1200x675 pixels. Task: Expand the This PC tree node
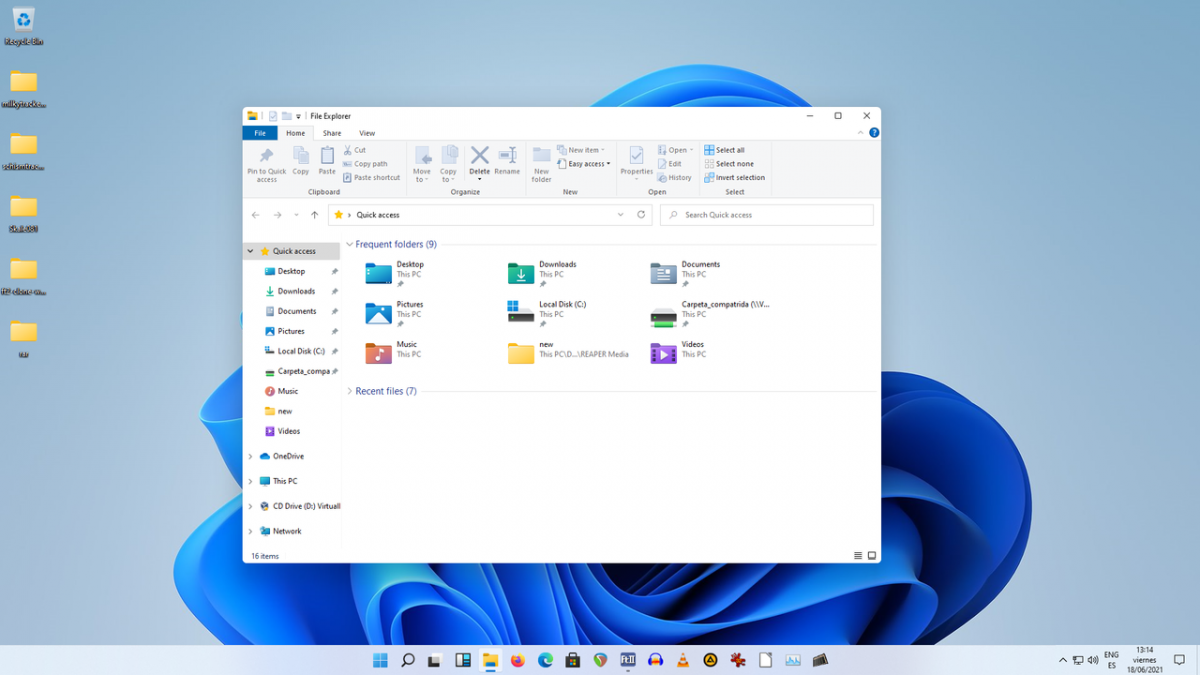click(250, 481)
